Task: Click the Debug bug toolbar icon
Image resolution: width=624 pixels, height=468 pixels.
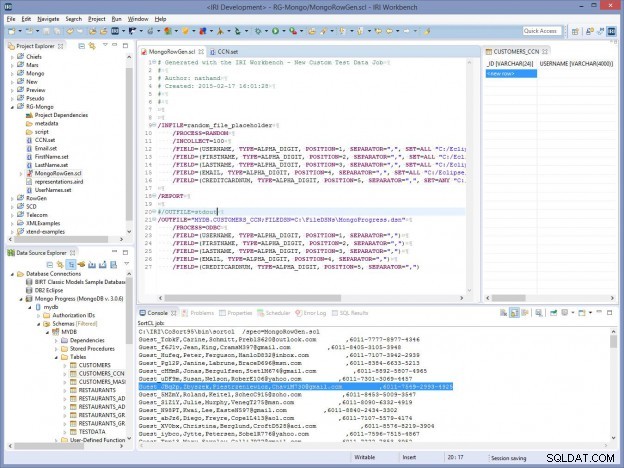Action: [x=258, y=31]
